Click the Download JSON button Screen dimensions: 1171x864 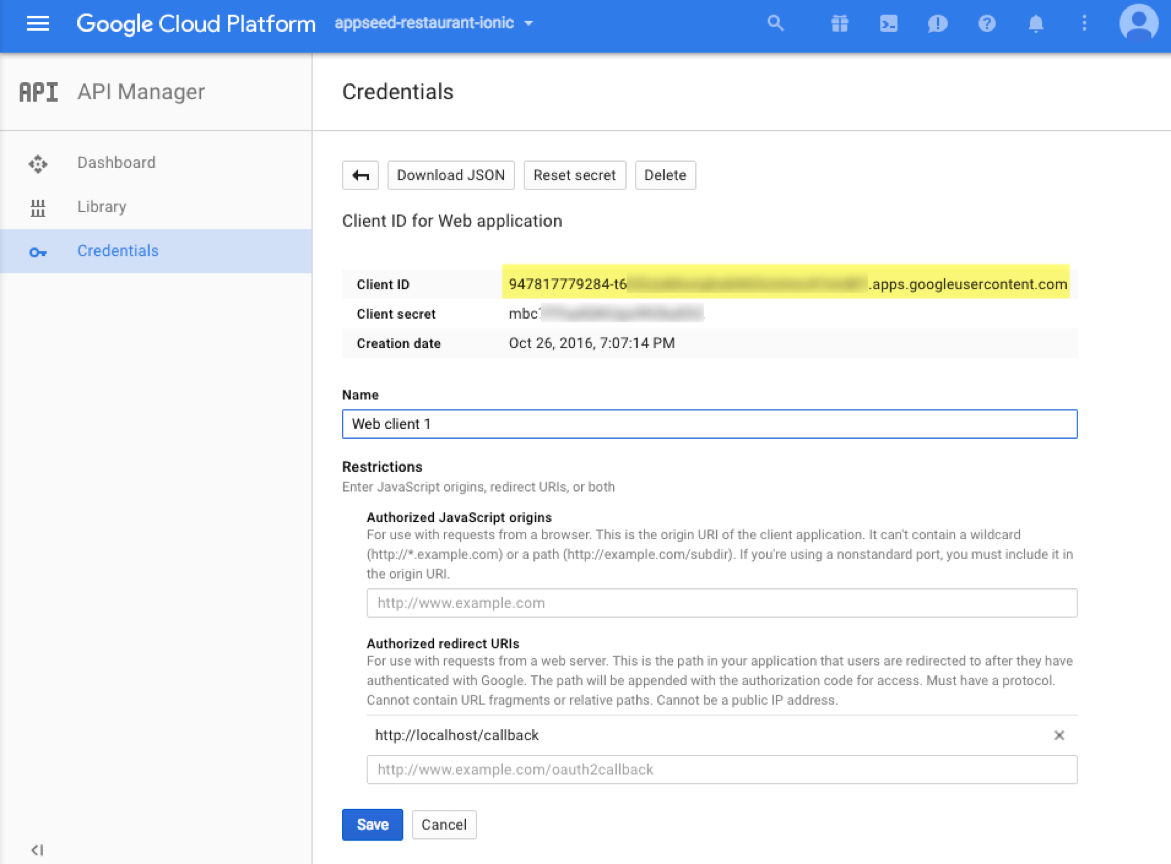(451, 175)
